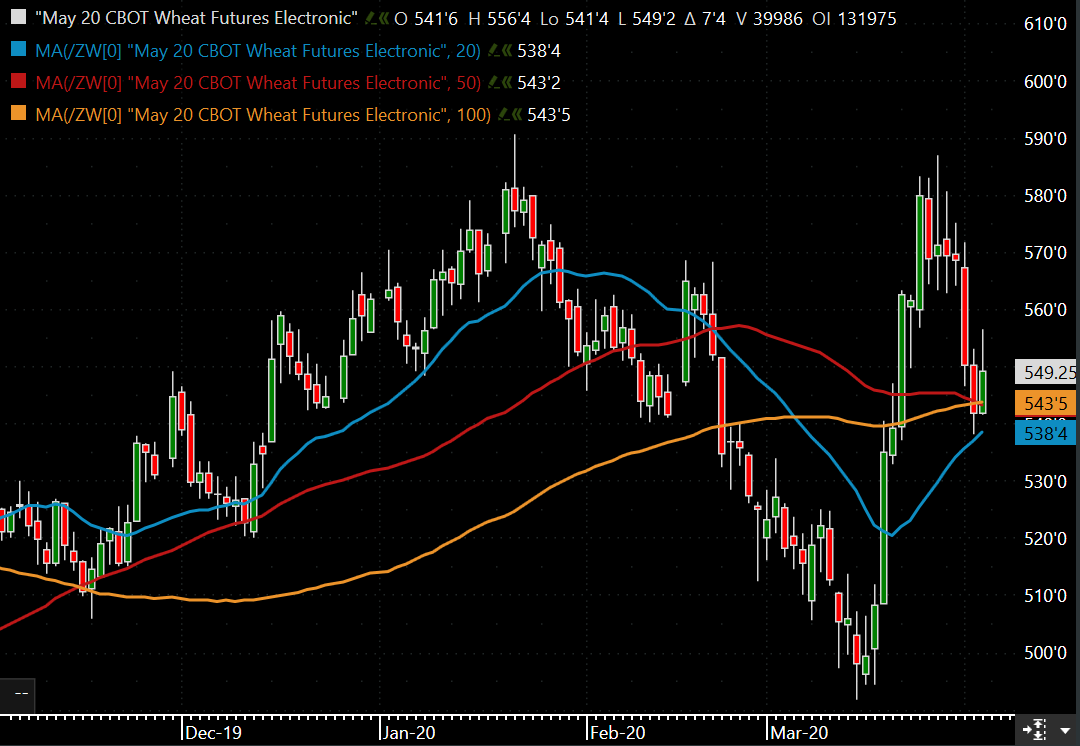
Task: Click the red color swatch of the MA 50 legend
Action: coord(19,81)
